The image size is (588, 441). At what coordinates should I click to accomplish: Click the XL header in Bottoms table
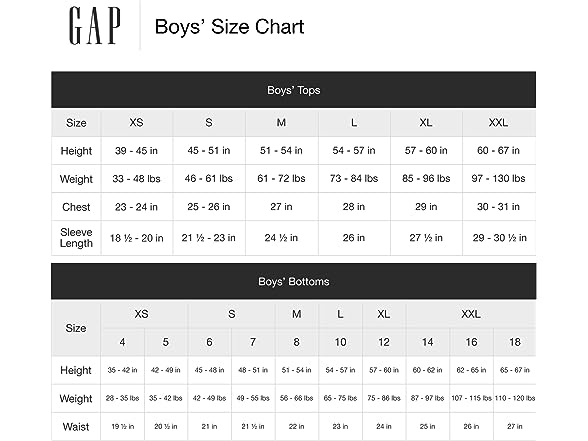(x=384, y=314)
